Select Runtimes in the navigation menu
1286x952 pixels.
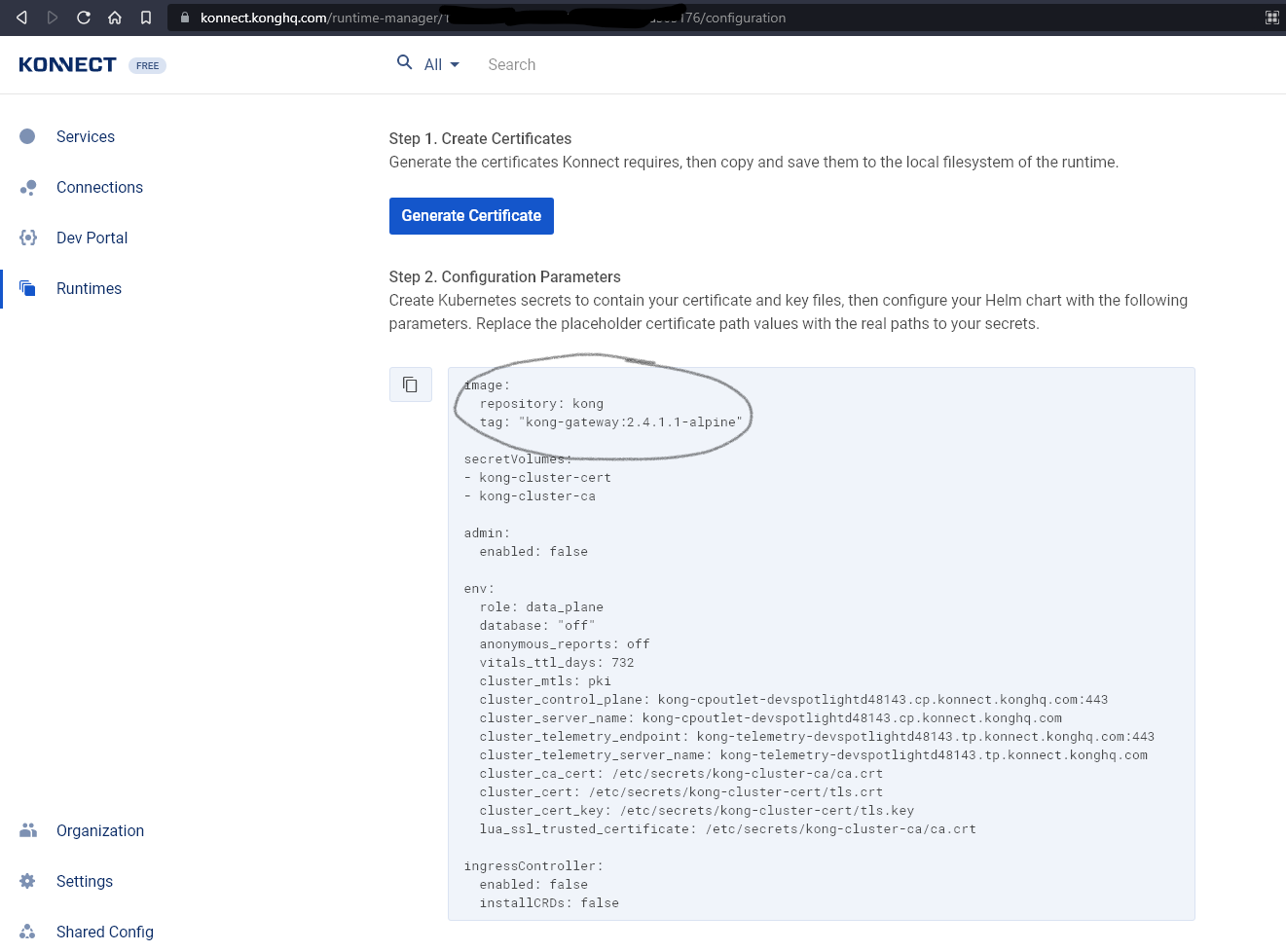[89, 288]
